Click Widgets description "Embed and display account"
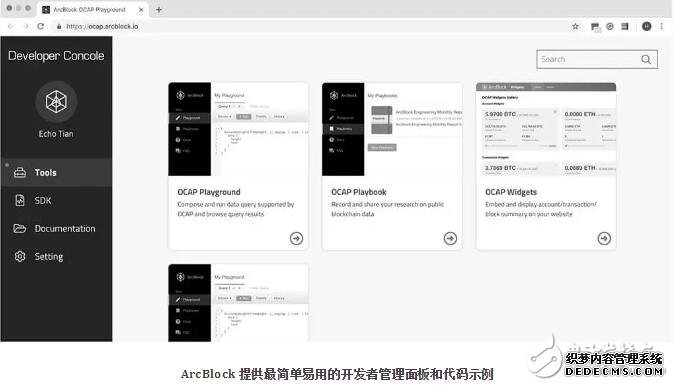Image resolution: width=674 pixels, height=386 pixels. click(x=523, y=205)
